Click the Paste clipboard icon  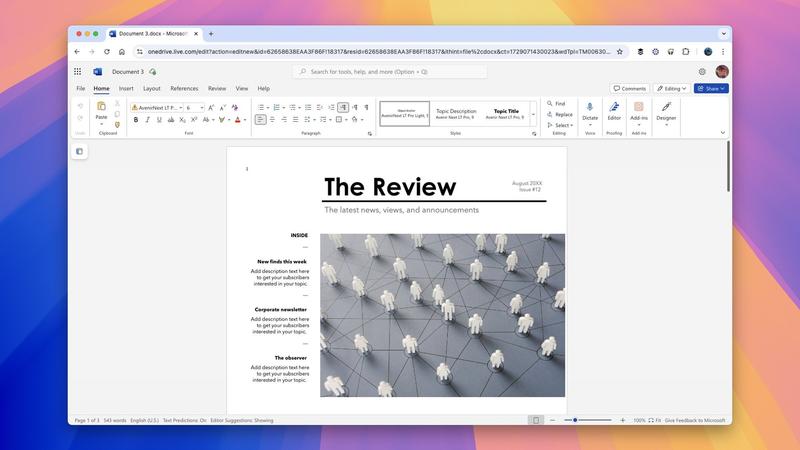(101, 107)
